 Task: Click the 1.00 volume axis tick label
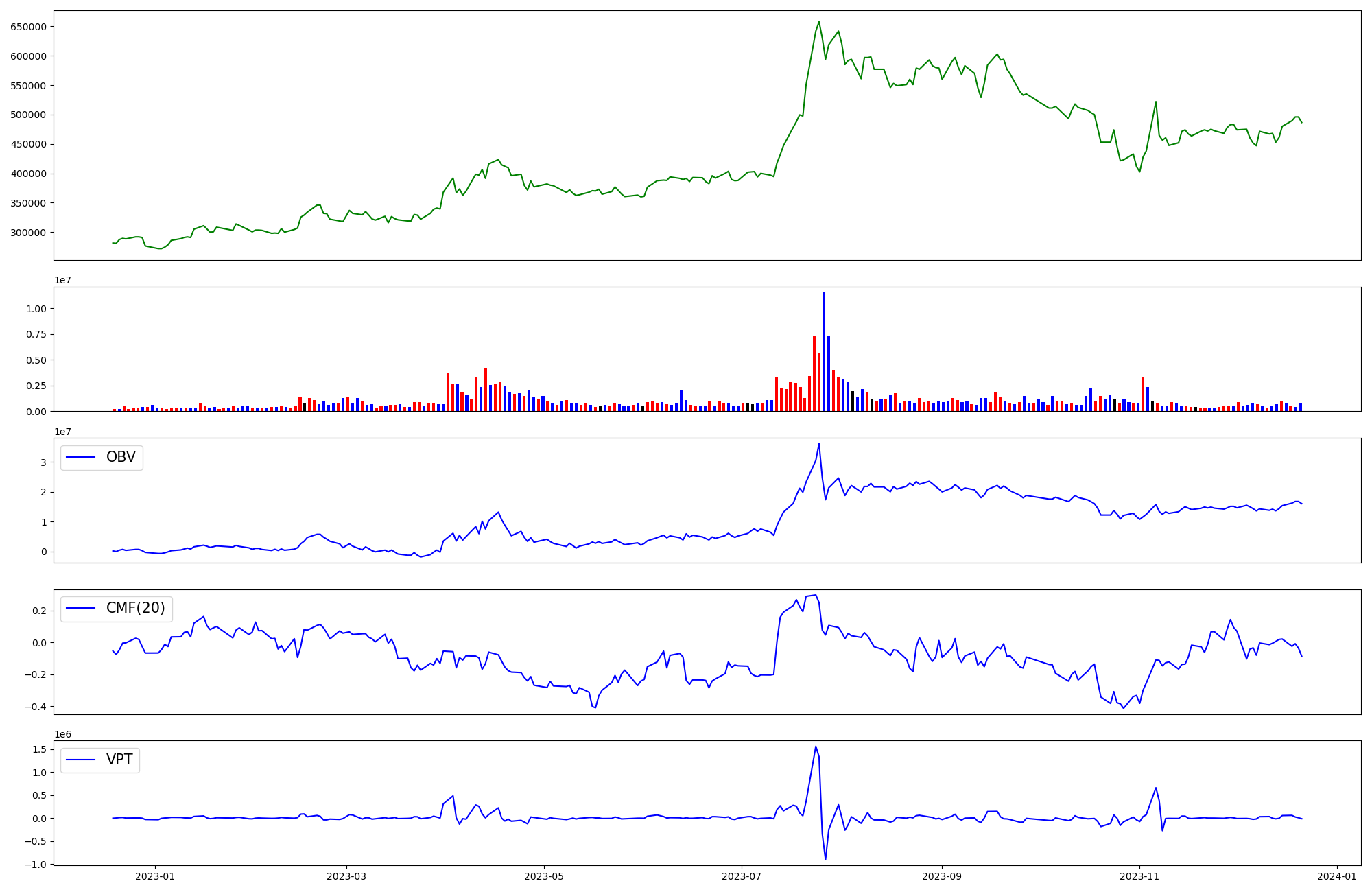[36, 309]
